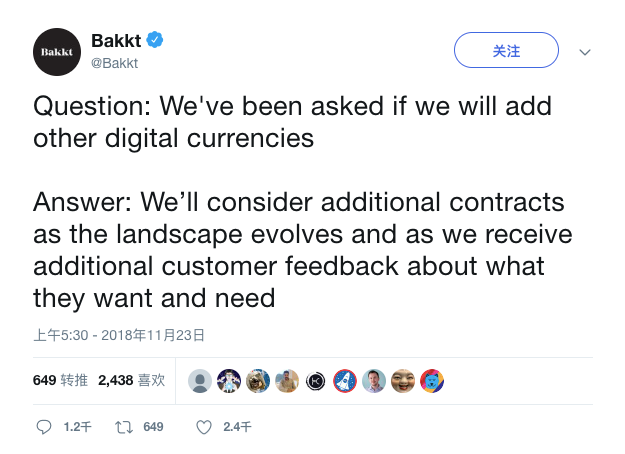Click the blue verified badge
The width and height of the screenshot is (625, 454).
[155, 40]
